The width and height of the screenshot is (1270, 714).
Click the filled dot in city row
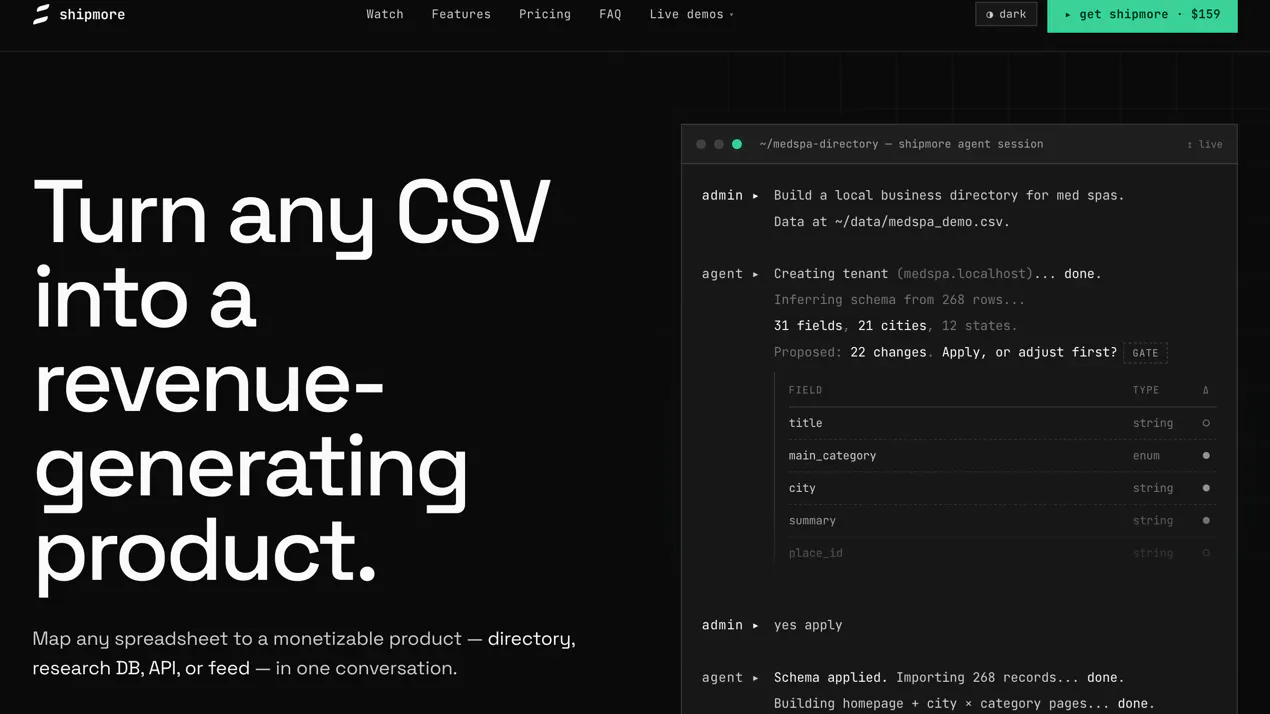[x=1206, y=488]
